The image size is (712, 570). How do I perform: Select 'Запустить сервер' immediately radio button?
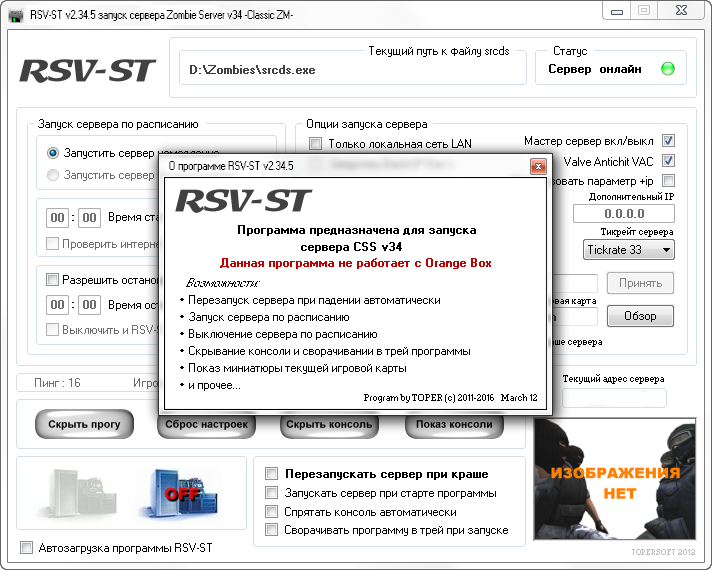click(x=53, y=153)
